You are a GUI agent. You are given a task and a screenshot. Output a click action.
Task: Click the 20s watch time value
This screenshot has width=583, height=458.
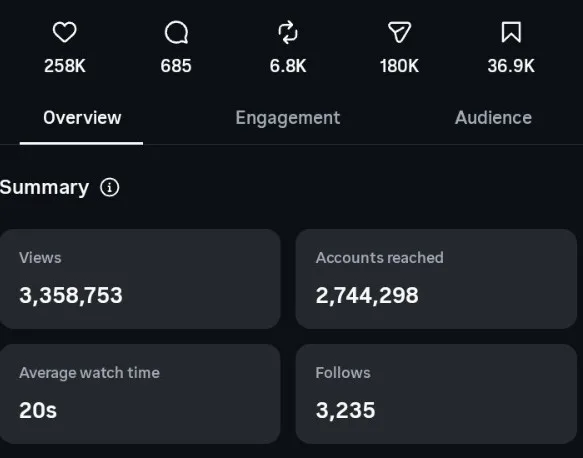pyautogui.click(x=38, y=410)
